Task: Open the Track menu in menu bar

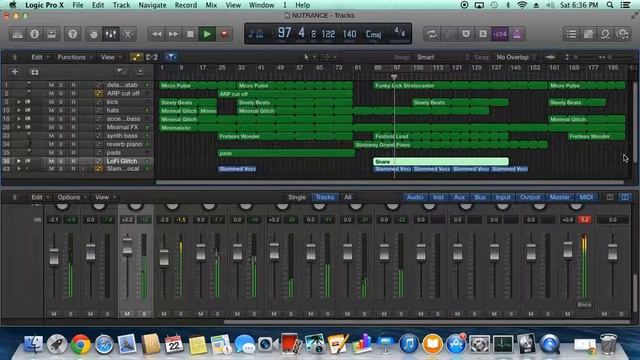Action: coord(121,5)
